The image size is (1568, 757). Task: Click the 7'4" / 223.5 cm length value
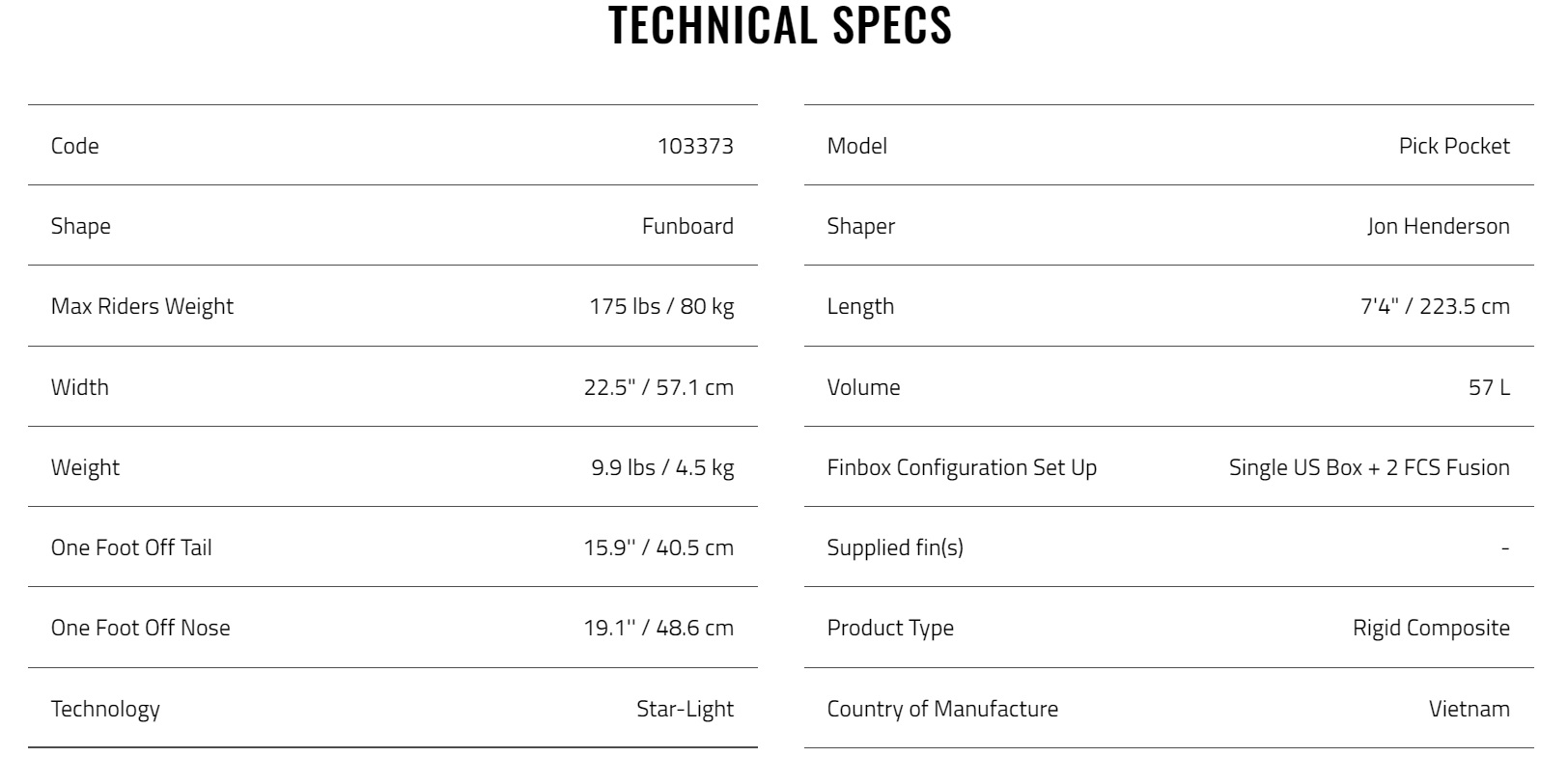click(1435, 306)
